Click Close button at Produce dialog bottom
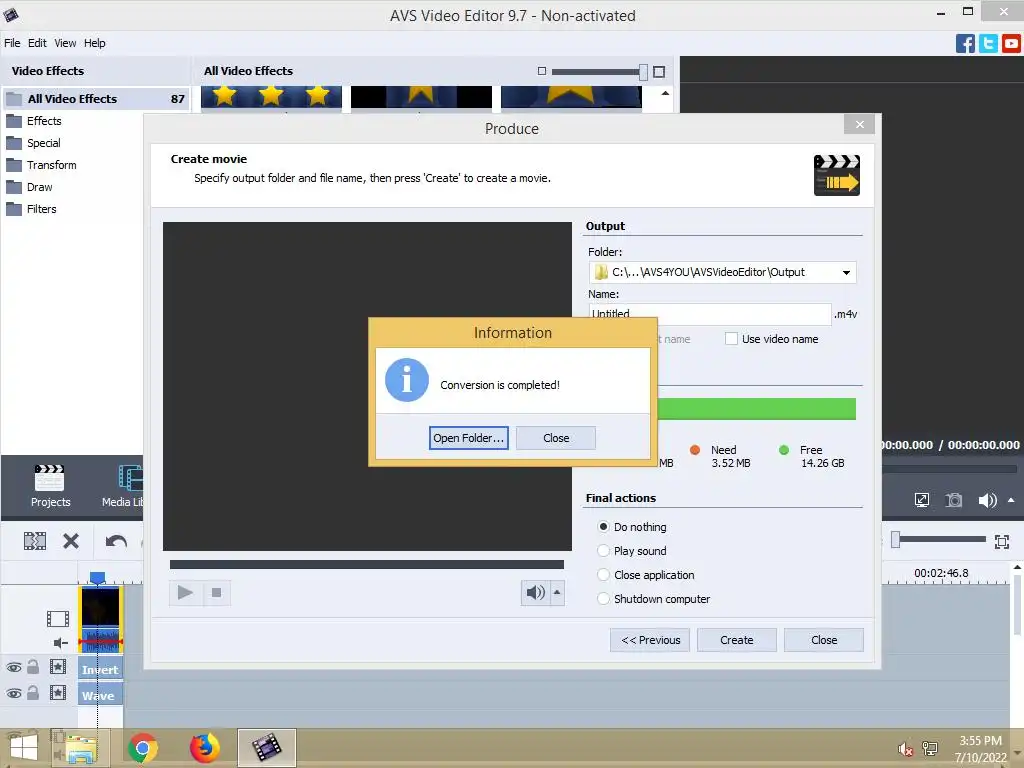1024x768 pixels. click(x=824, y=640)
